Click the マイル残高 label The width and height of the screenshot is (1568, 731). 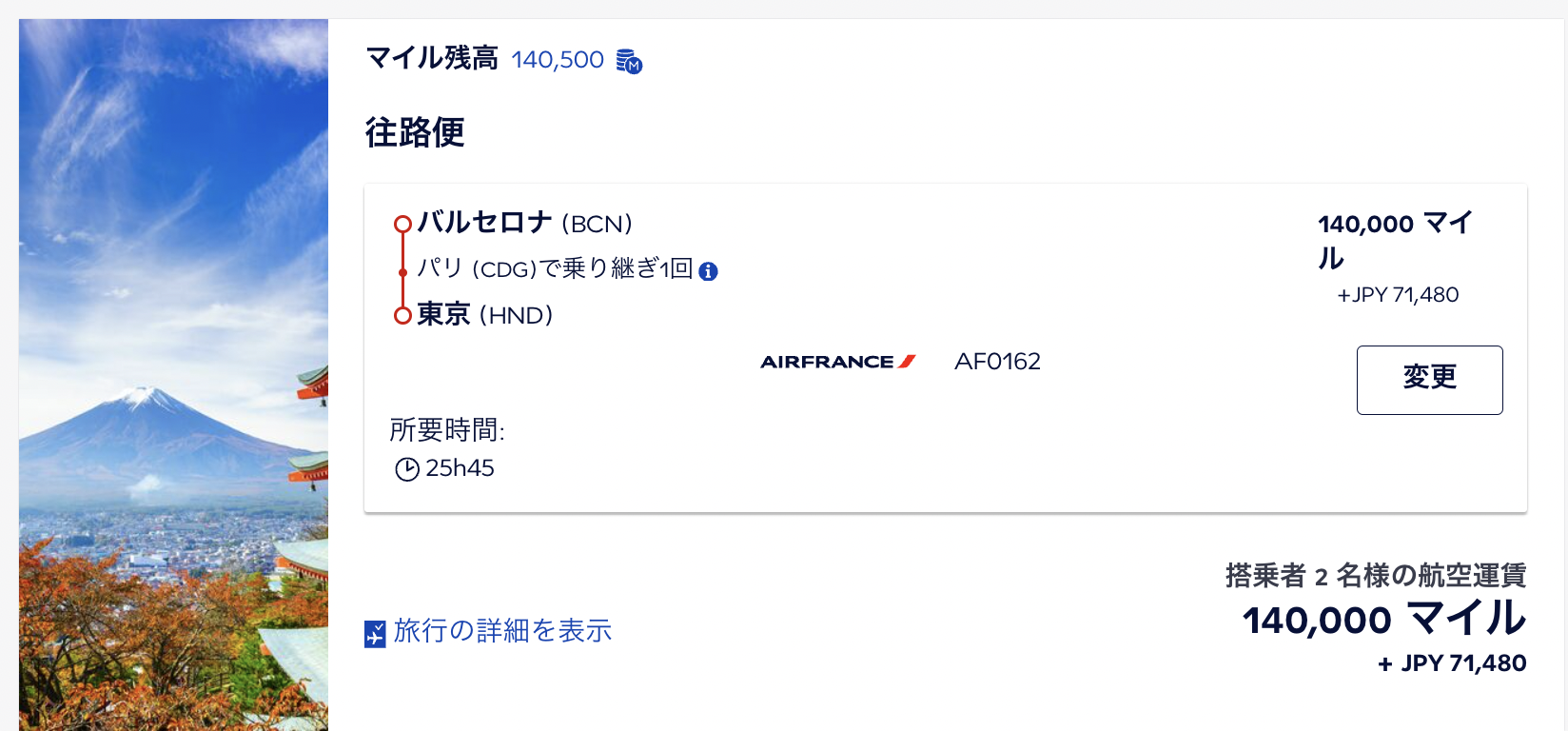pos(432,59)
